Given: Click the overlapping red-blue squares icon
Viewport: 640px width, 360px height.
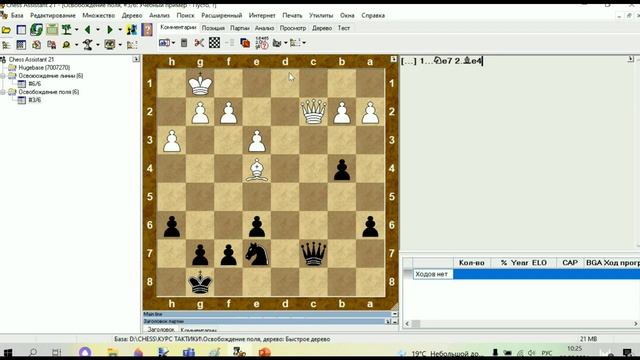Looking at the screenshot, I should click(x=245, y=42).
